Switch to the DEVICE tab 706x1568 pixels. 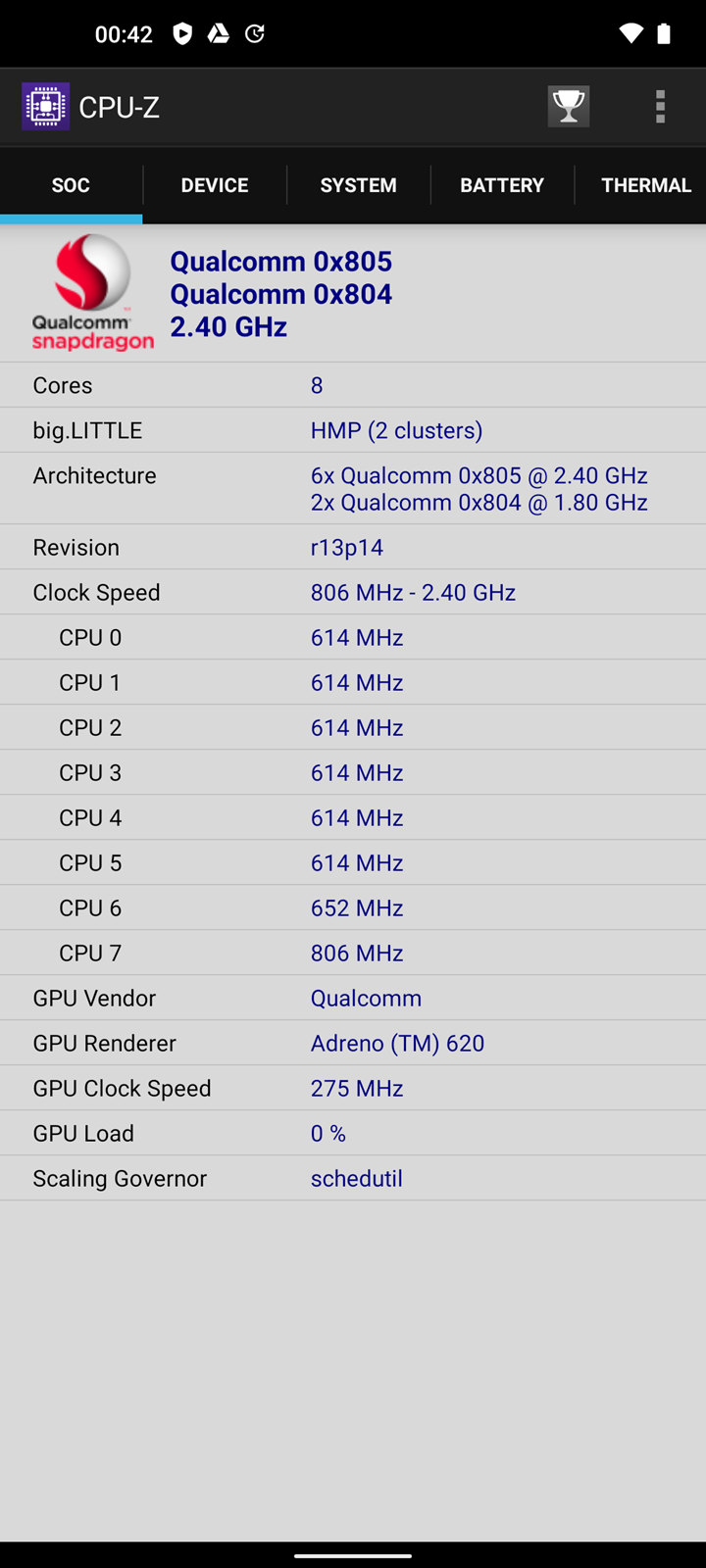[x=215, y=185]
